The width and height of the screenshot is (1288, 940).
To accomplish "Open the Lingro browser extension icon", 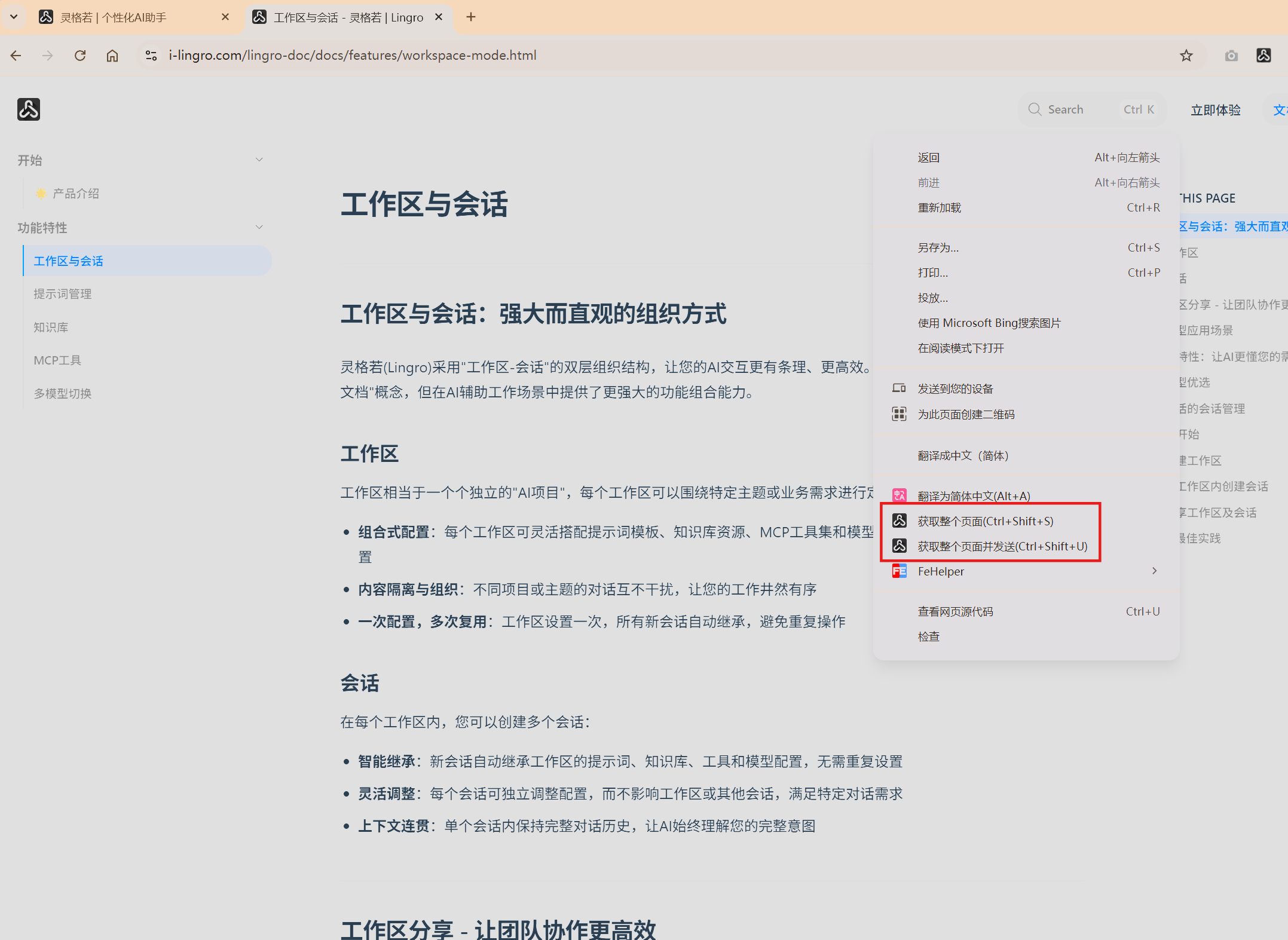I will coord(1263,55).
